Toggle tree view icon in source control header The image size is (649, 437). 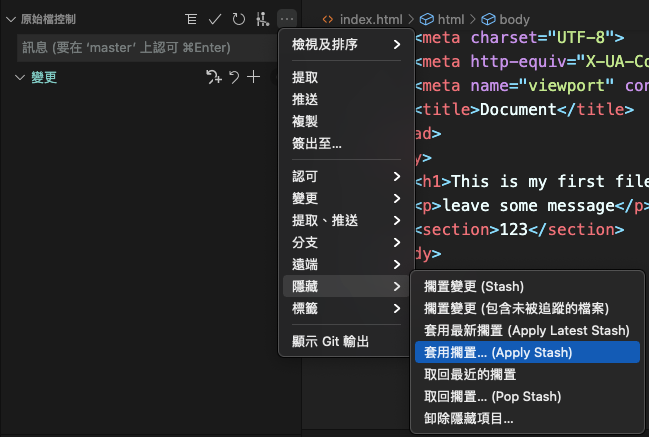191,19
